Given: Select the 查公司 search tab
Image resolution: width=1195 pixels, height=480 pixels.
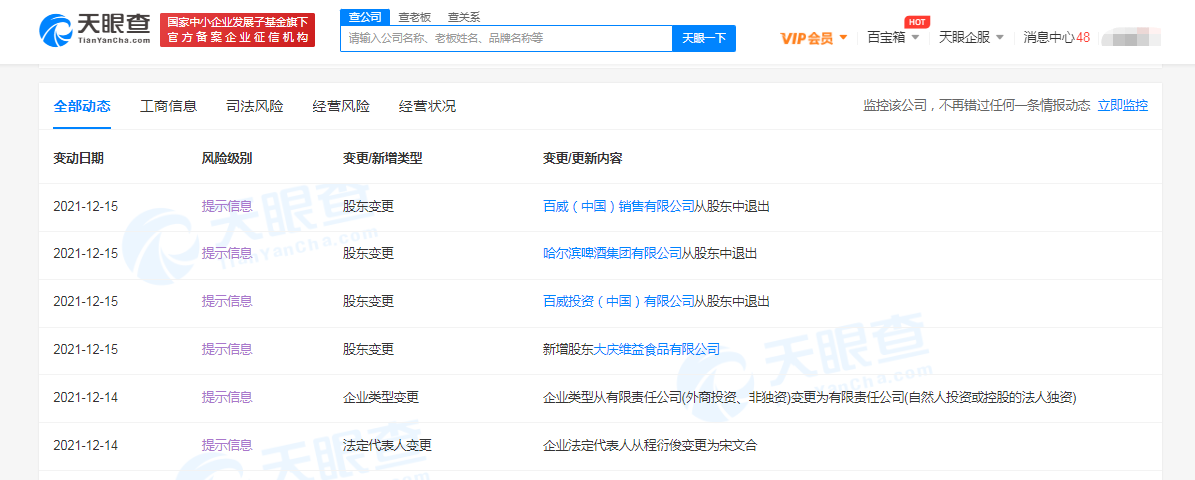Looking at the screenshot, I should [365, 17].
